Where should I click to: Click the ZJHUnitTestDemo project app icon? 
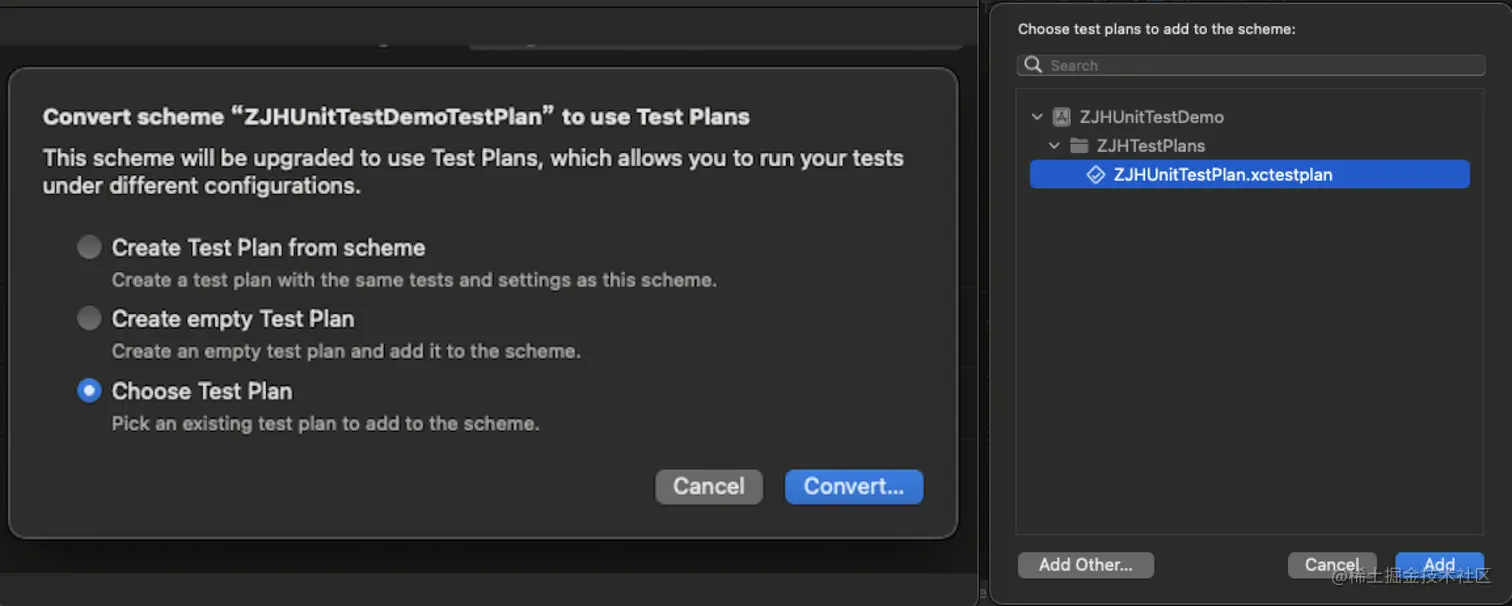tap(1060, 116)
